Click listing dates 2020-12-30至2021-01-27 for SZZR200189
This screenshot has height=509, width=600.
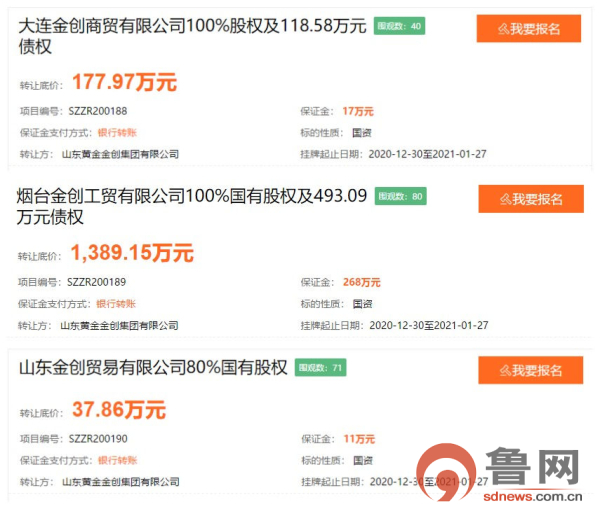tap(429, 325)
